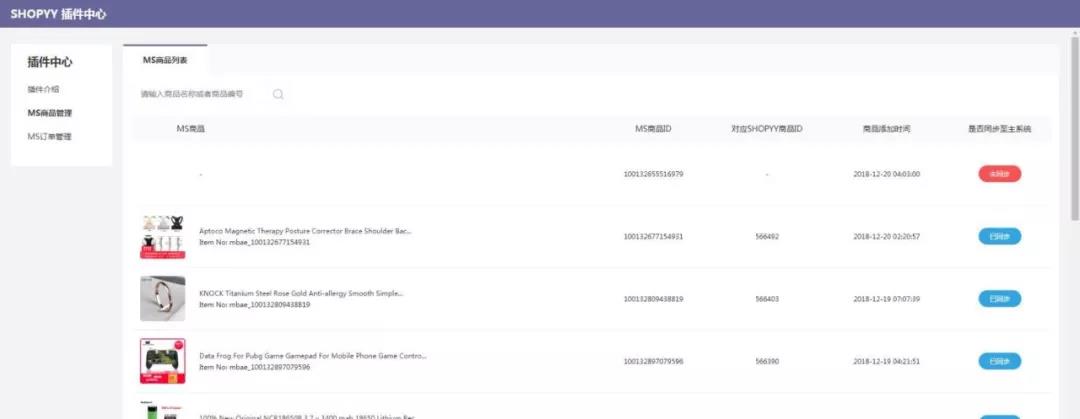This screenshot has height=419, width=1080.
Task: Click the Aptoco Magnetic Therapy product title
Action: tap(305, 231)
